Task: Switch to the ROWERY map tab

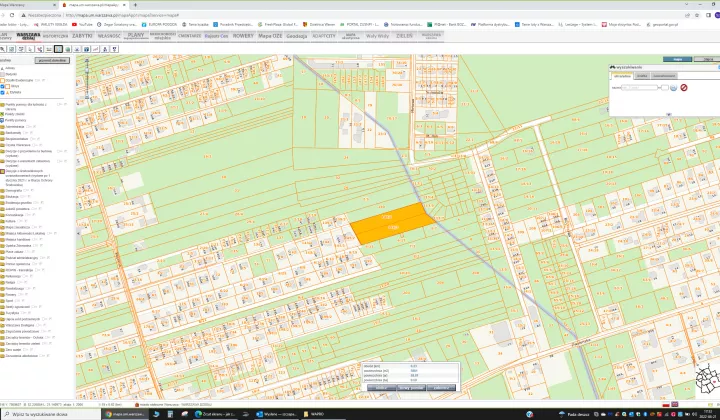Action: point(243,35)
